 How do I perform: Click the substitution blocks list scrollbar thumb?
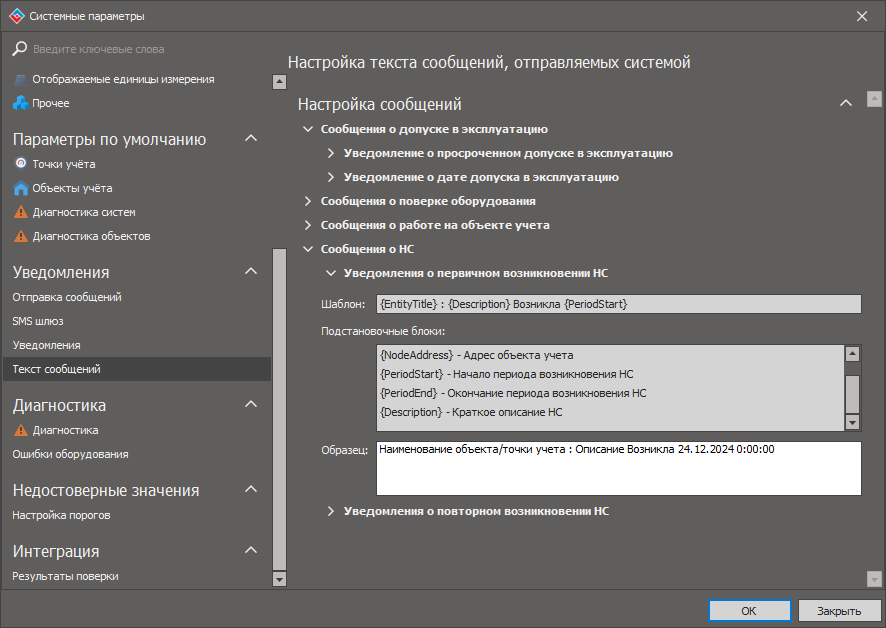[852, 394]
